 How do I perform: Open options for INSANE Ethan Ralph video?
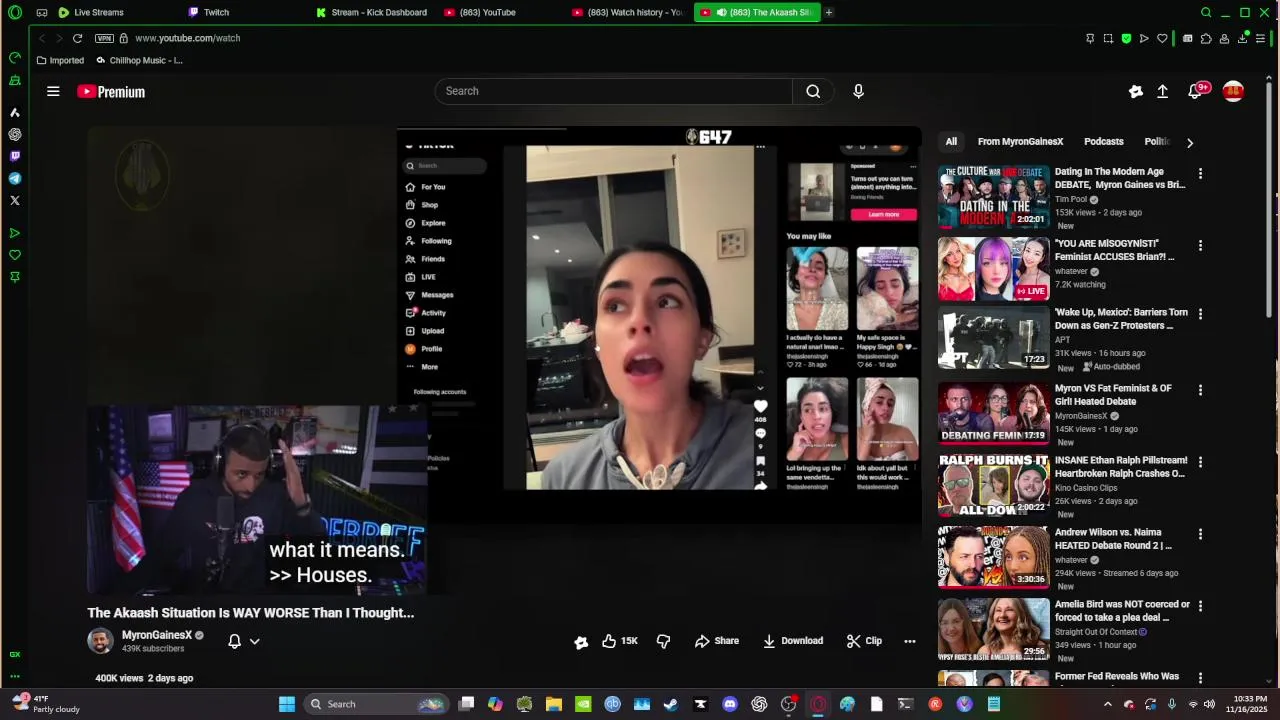click(x=1200, y=462)
